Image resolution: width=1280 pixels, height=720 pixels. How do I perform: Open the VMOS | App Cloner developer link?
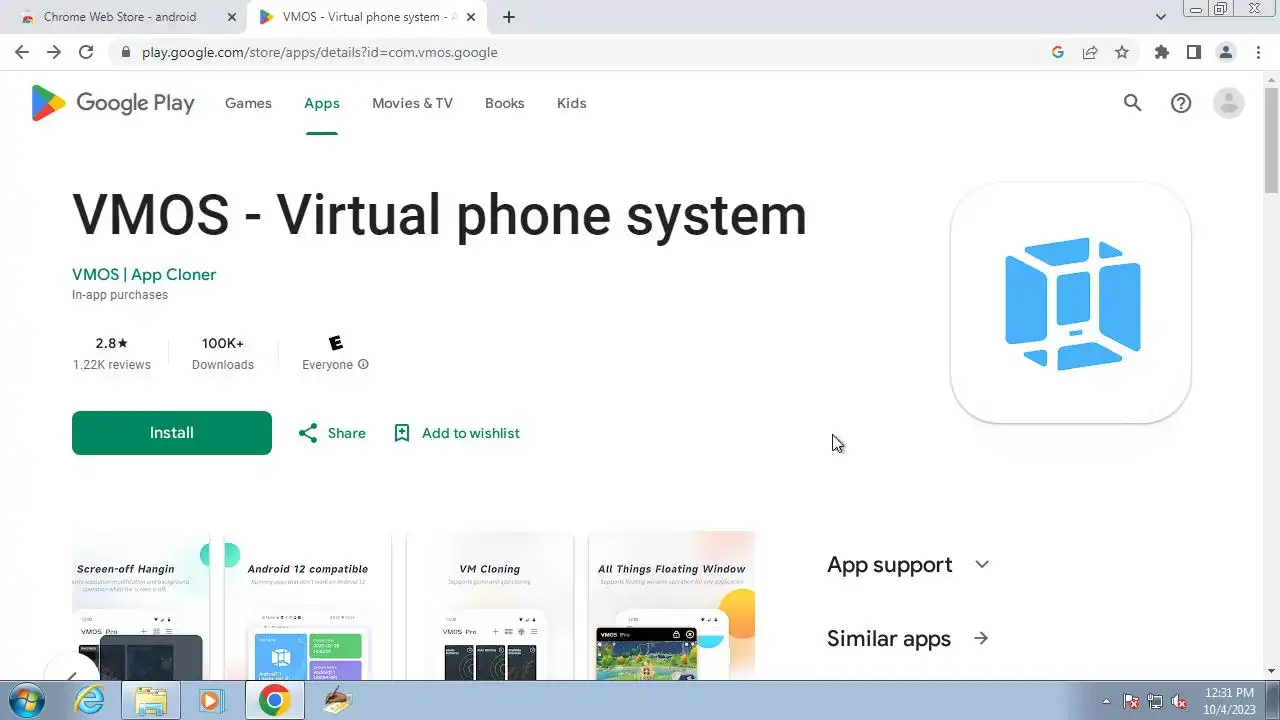pos(144,274)
